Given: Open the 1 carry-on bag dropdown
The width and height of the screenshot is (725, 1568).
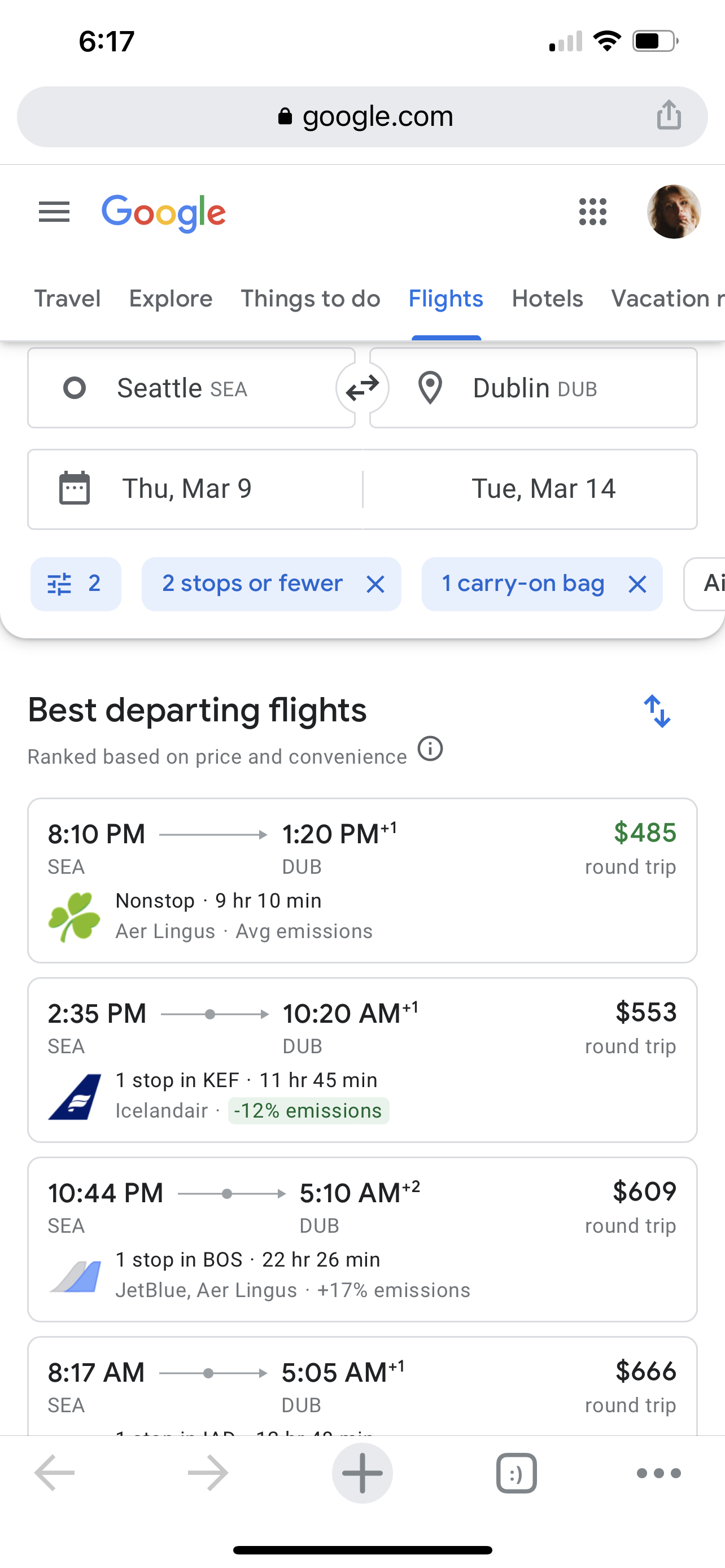Looking at the screenshot, I should tap(523, 584).
